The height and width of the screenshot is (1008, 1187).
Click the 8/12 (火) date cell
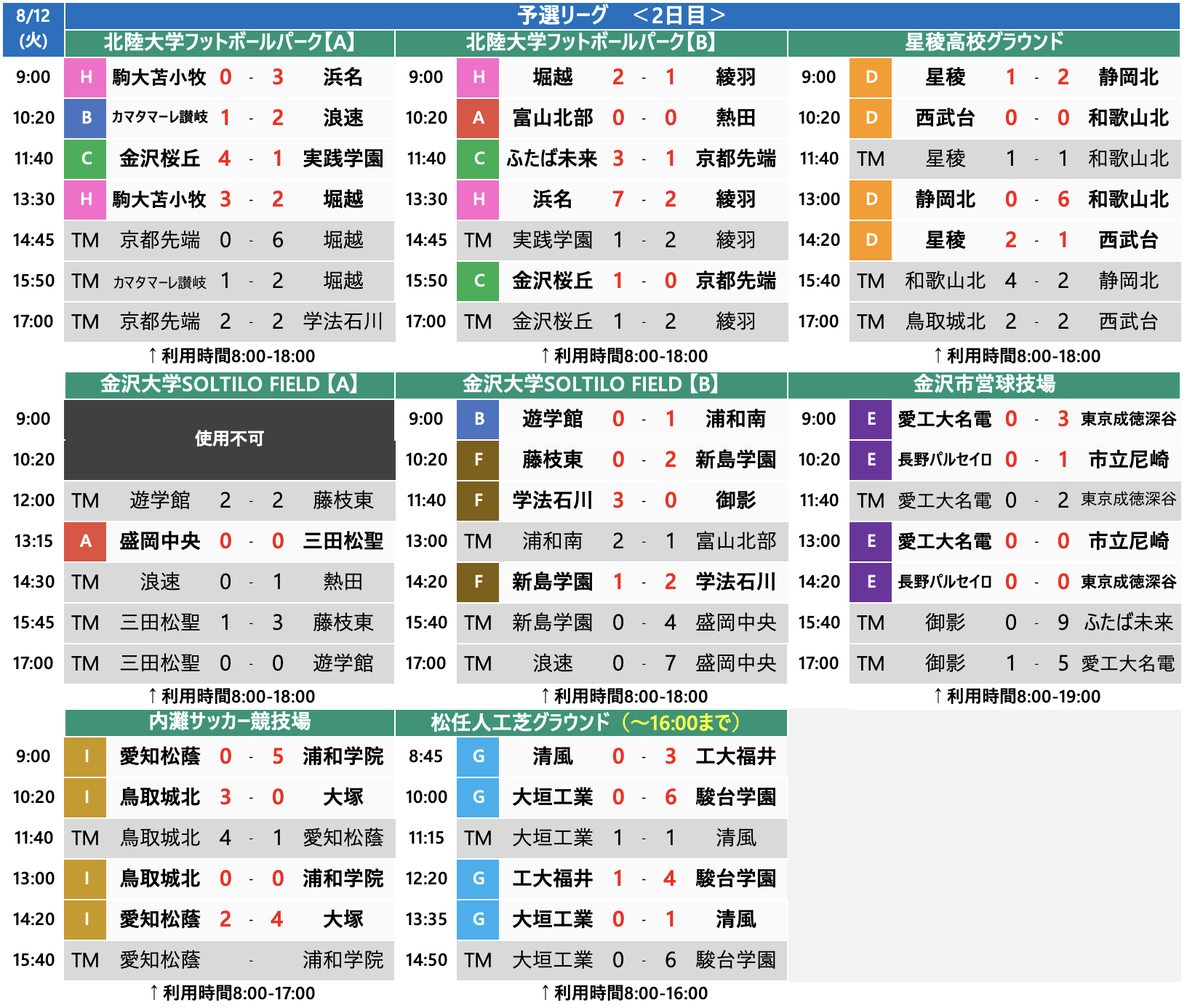pos(33,29)
